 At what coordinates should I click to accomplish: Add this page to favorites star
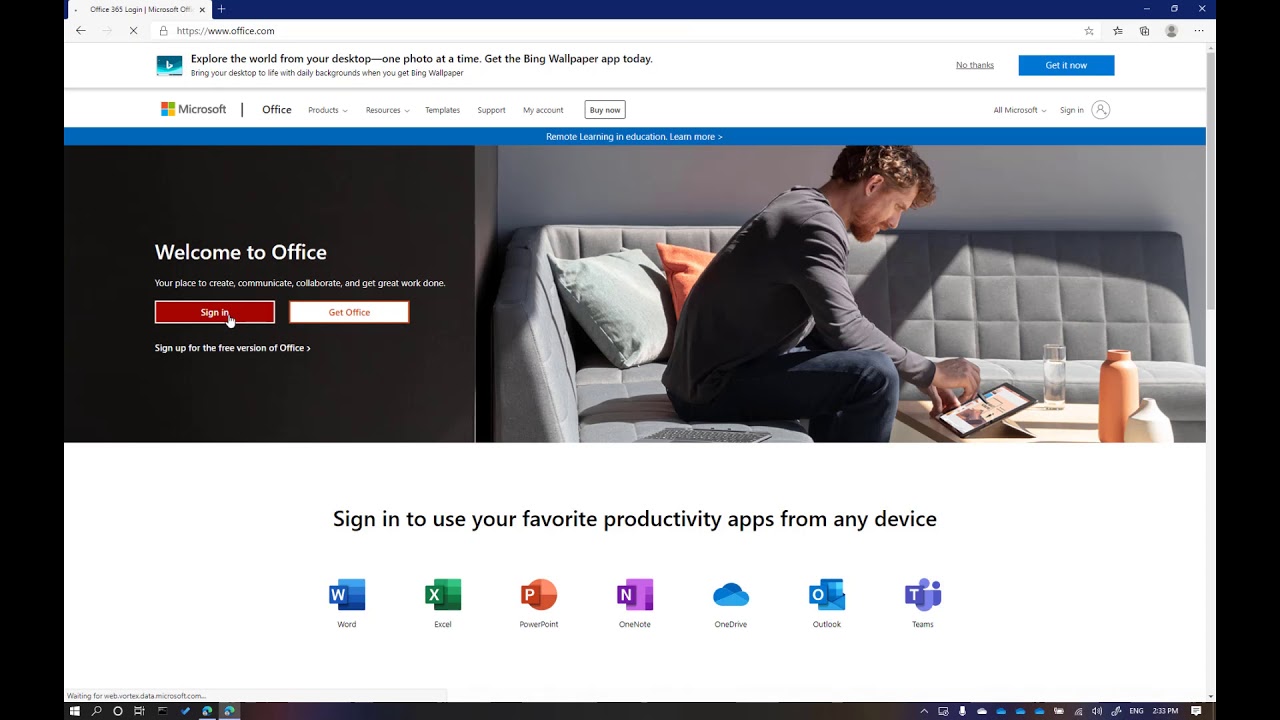(1089, 31)
